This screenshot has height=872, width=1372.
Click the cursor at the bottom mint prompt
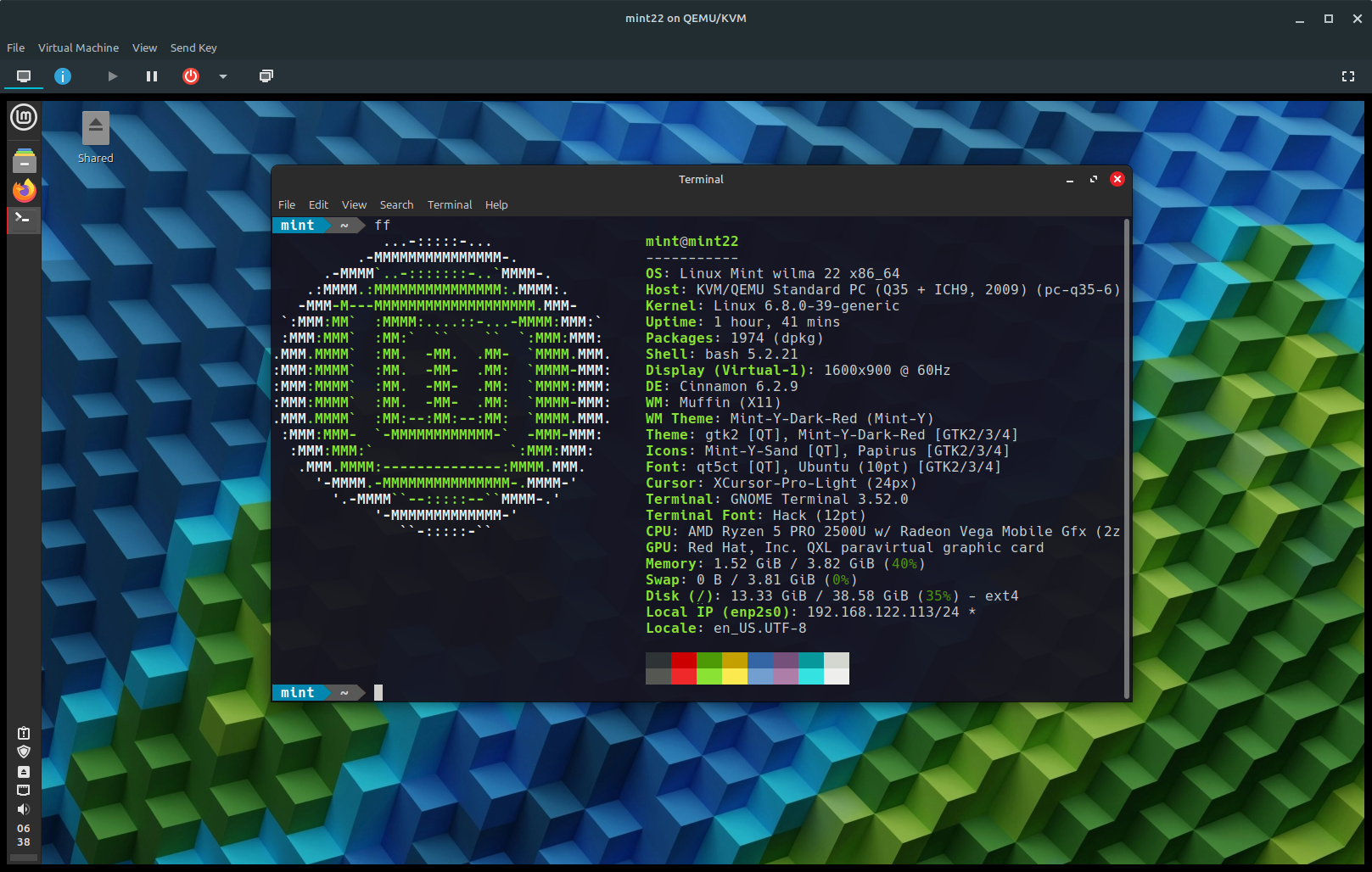point(378,693)
